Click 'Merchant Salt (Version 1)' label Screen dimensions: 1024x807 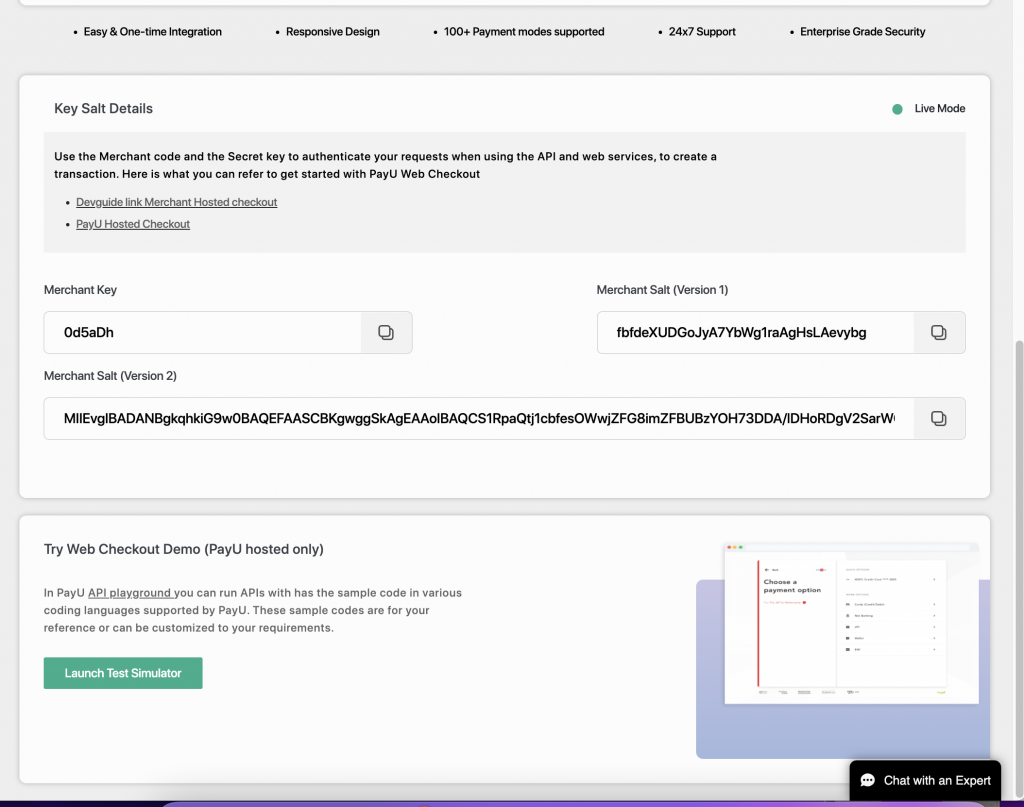pyautogui.click(x=662, y=290)
